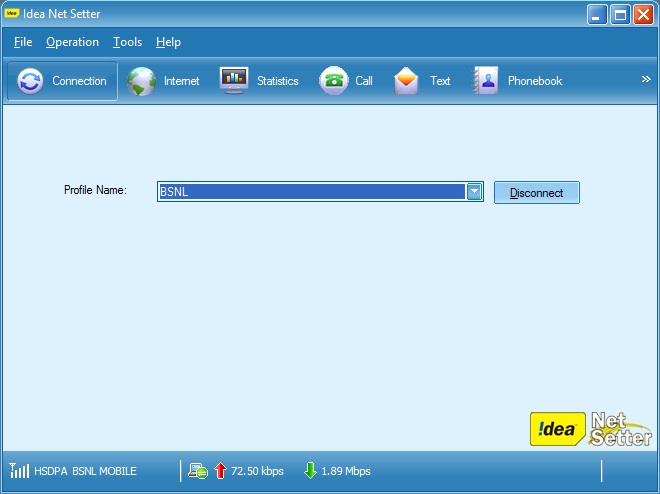The width and height of the screenshot is (660, 494).
Task: Click the Statistics monitor chart icon
Action: point(234,80)
